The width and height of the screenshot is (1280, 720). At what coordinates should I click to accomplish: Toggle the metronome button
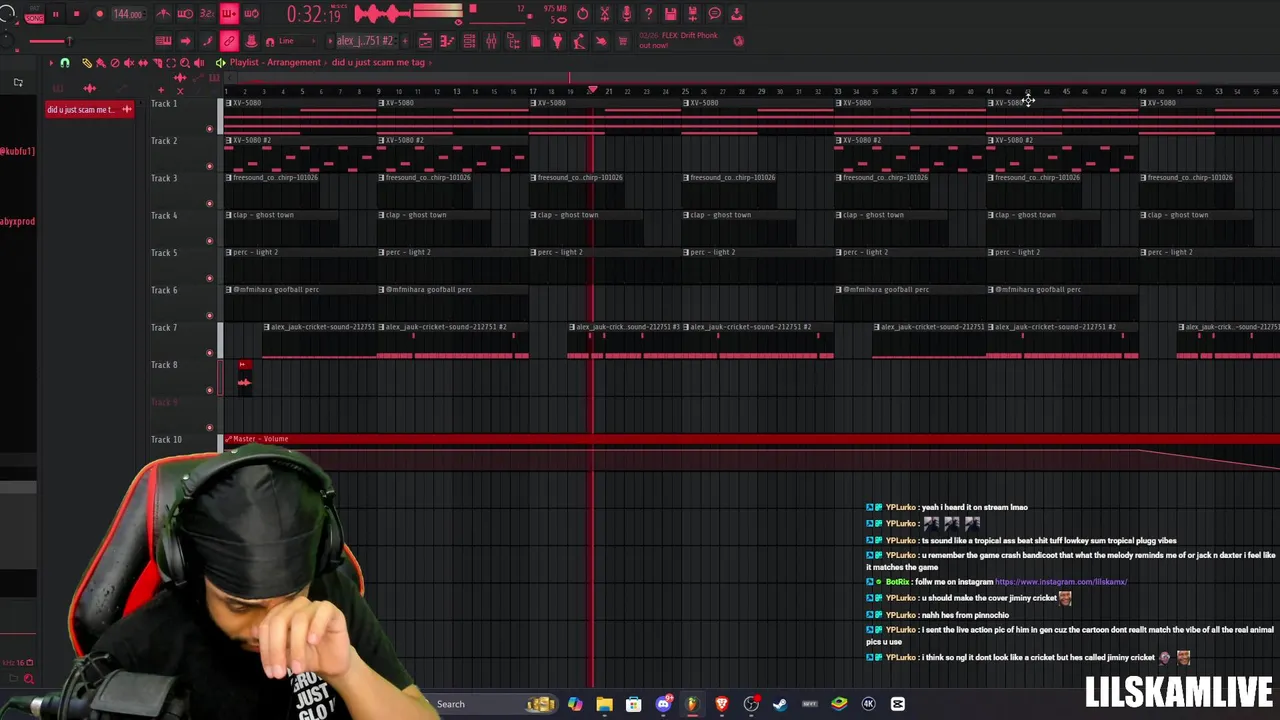(x=163, y=14)
